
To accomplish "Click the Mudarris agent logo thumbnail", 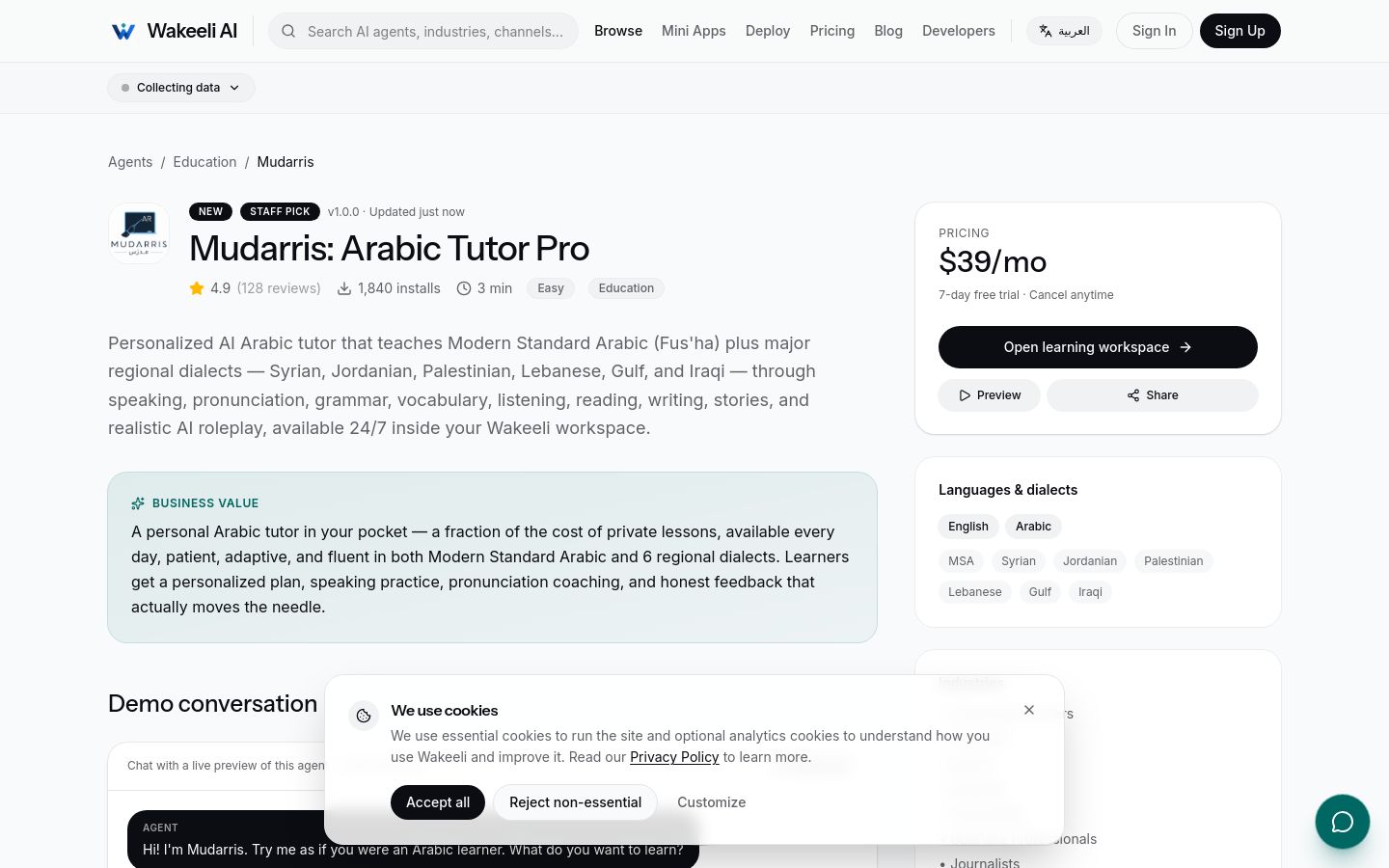I will [x=139, y=233].
